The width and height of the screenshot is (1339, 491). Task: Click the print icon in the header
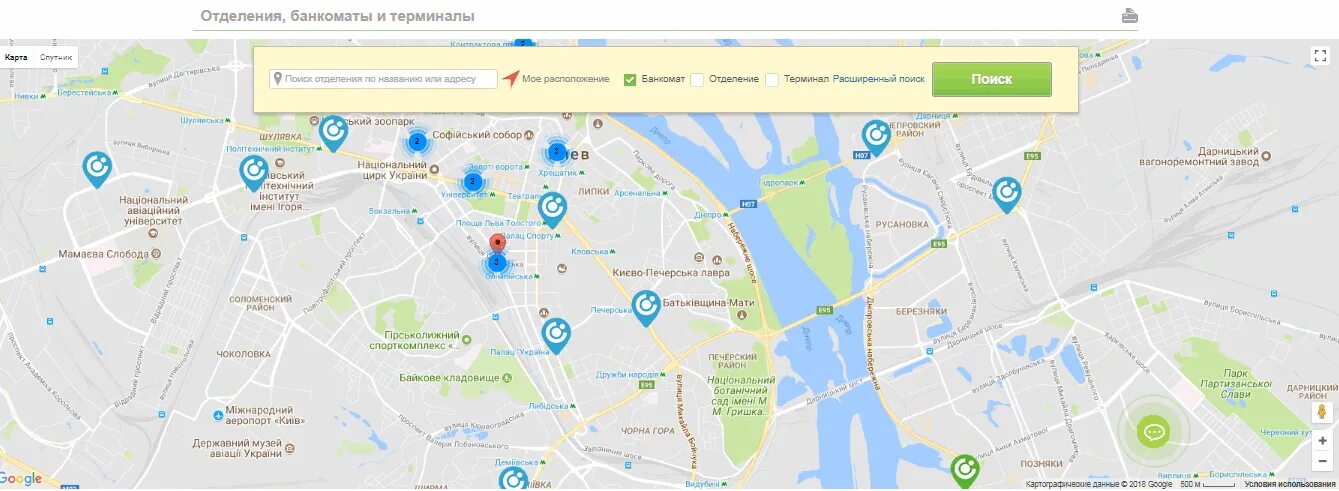(1130, 16)
